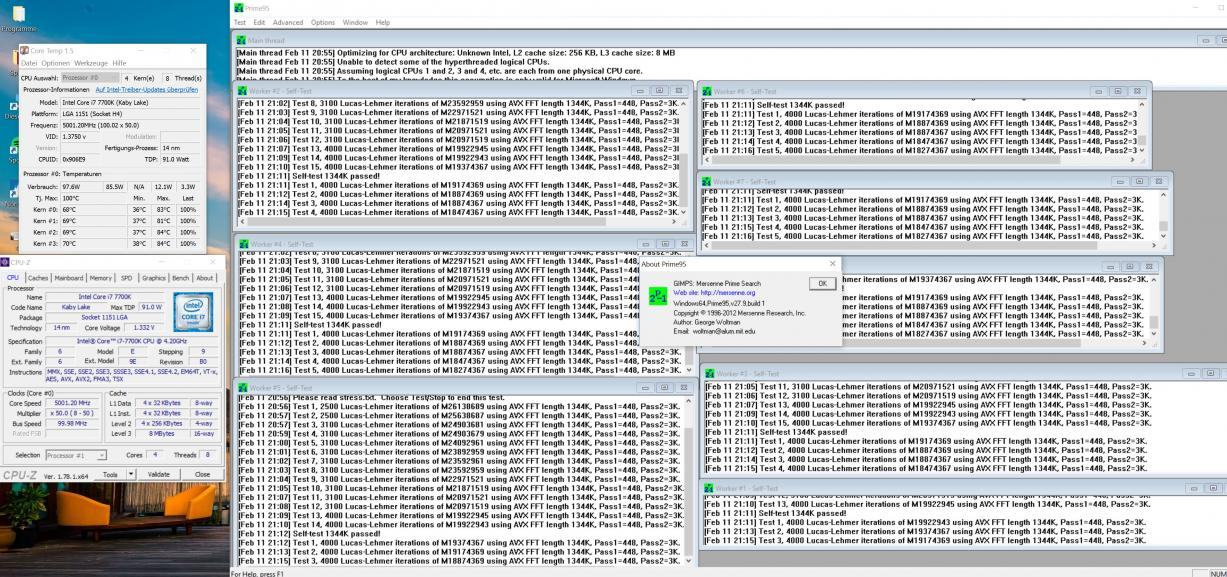The image size is (1227, 577).
Task: Click the Worker #6 window icon
Action: pyautogui.click(x=706, y=91)
